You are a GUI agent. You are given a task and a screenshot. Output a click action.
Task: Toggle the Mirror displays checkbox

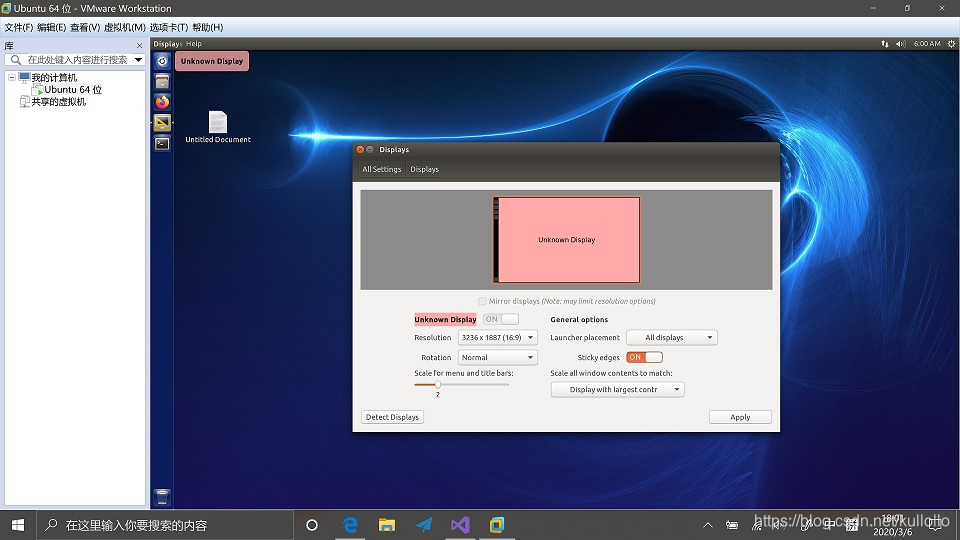pyautogui.click(x=482, y=301)
